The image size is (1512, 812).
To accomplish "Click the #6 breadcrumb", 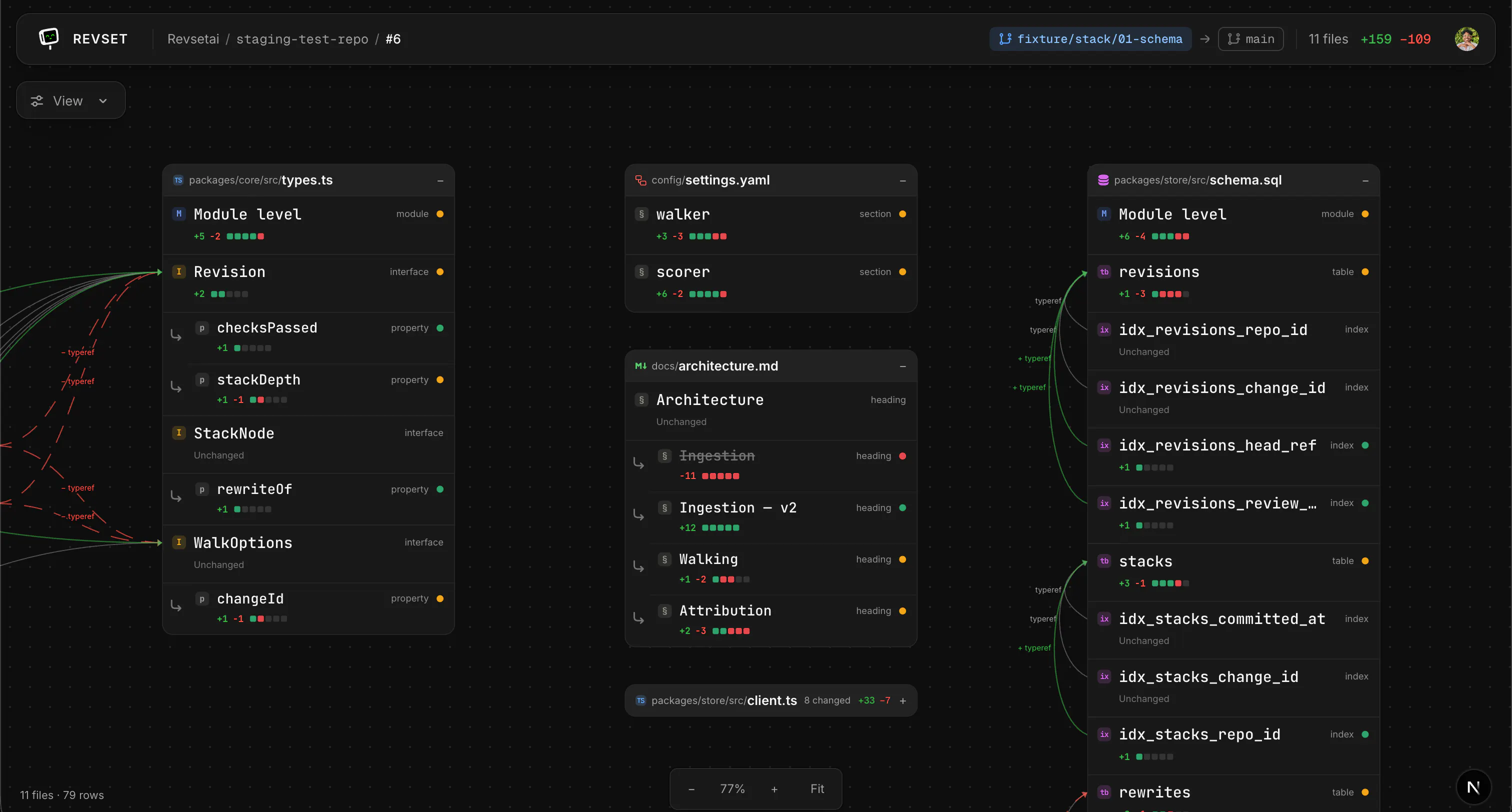I will pyautogui.click(x=393, y=39).
